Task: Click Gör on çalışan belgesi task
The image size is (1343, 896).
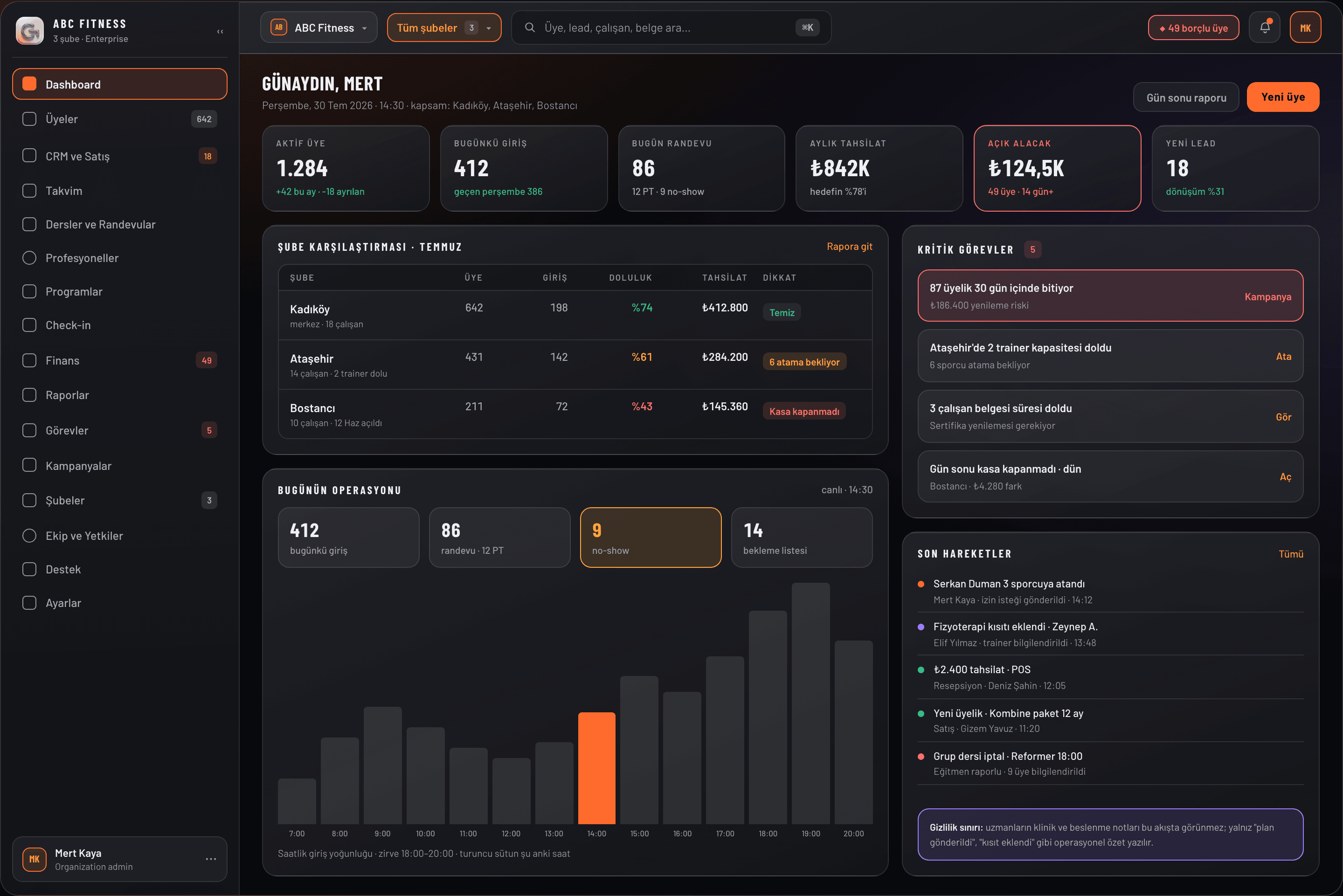Action: point(1284,417)
